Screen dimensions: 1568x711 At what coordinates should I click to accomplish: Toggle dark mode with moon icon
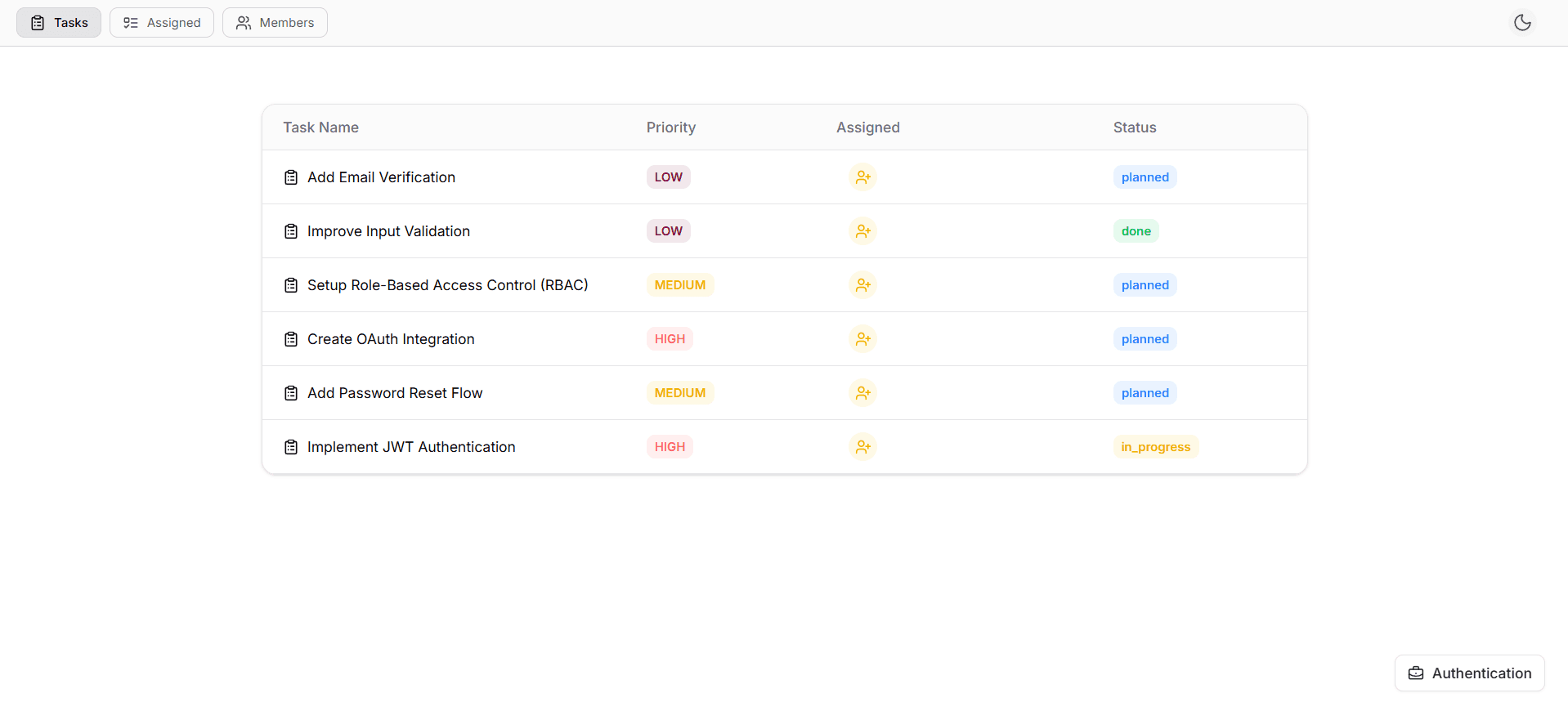(x=1522, y=23)
